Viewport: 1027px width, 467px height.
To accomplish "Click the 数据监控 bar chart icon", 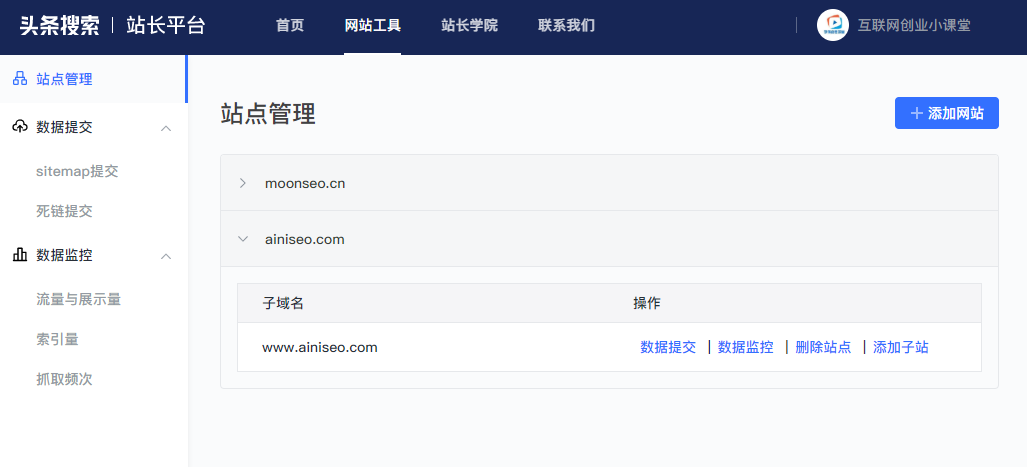I will [20, 255].
